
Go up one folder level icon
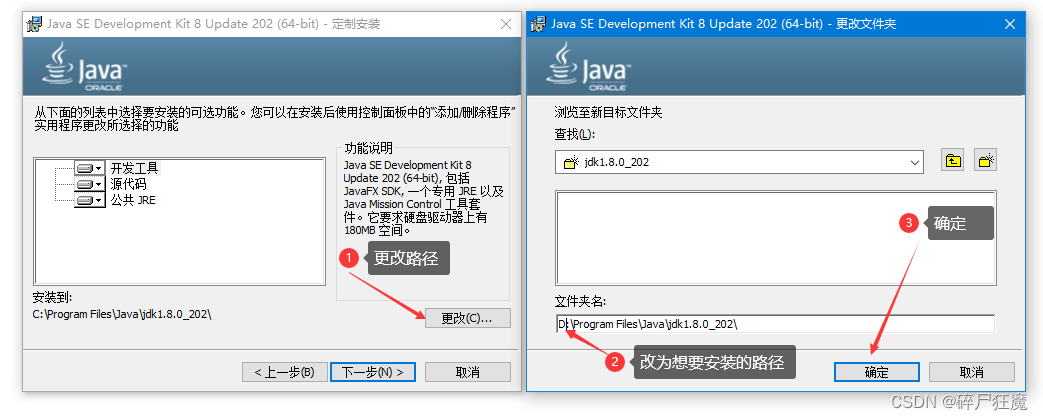point(953,160)
